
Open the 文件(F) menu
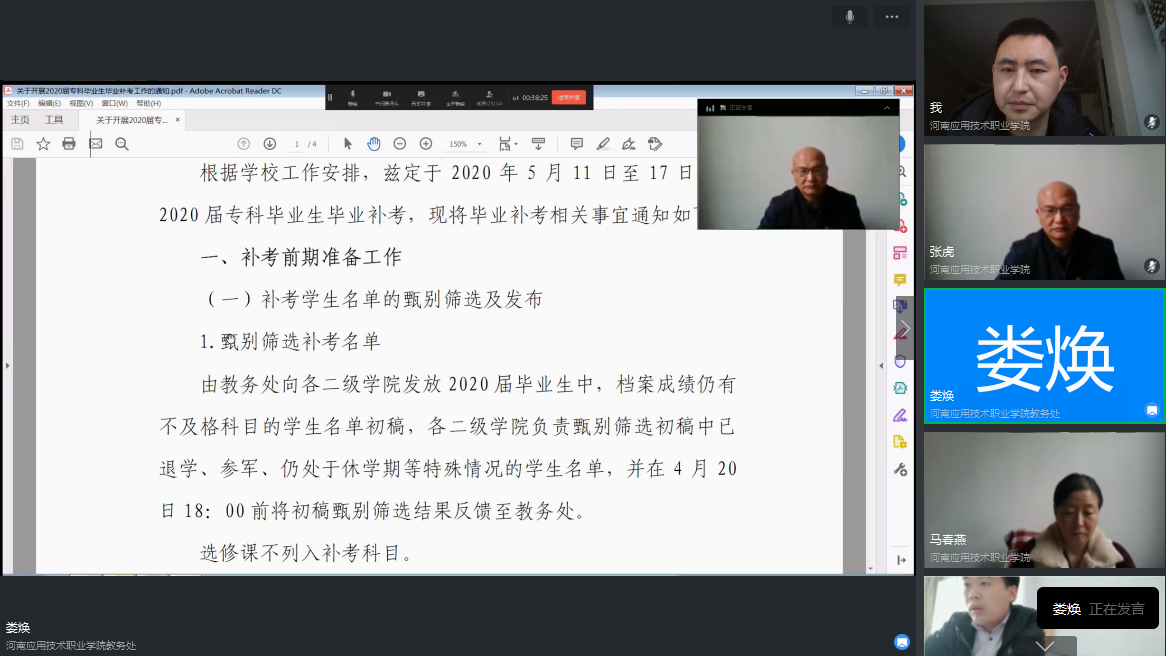(18, 103)
